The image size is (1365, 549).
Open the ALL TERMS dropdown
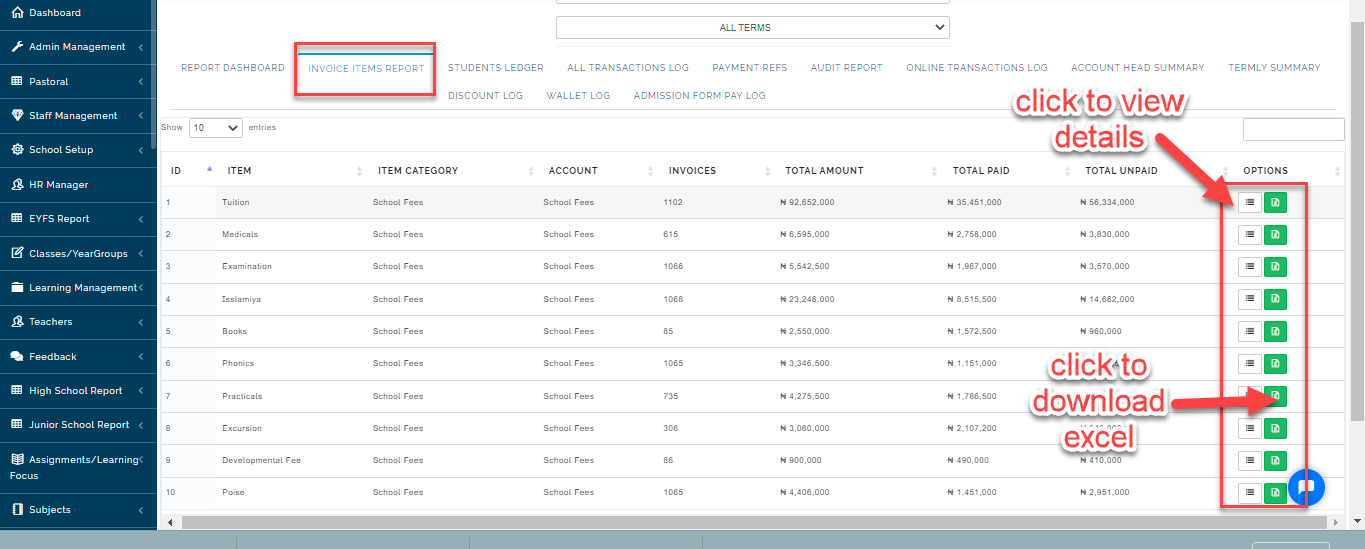pos(753,28)
